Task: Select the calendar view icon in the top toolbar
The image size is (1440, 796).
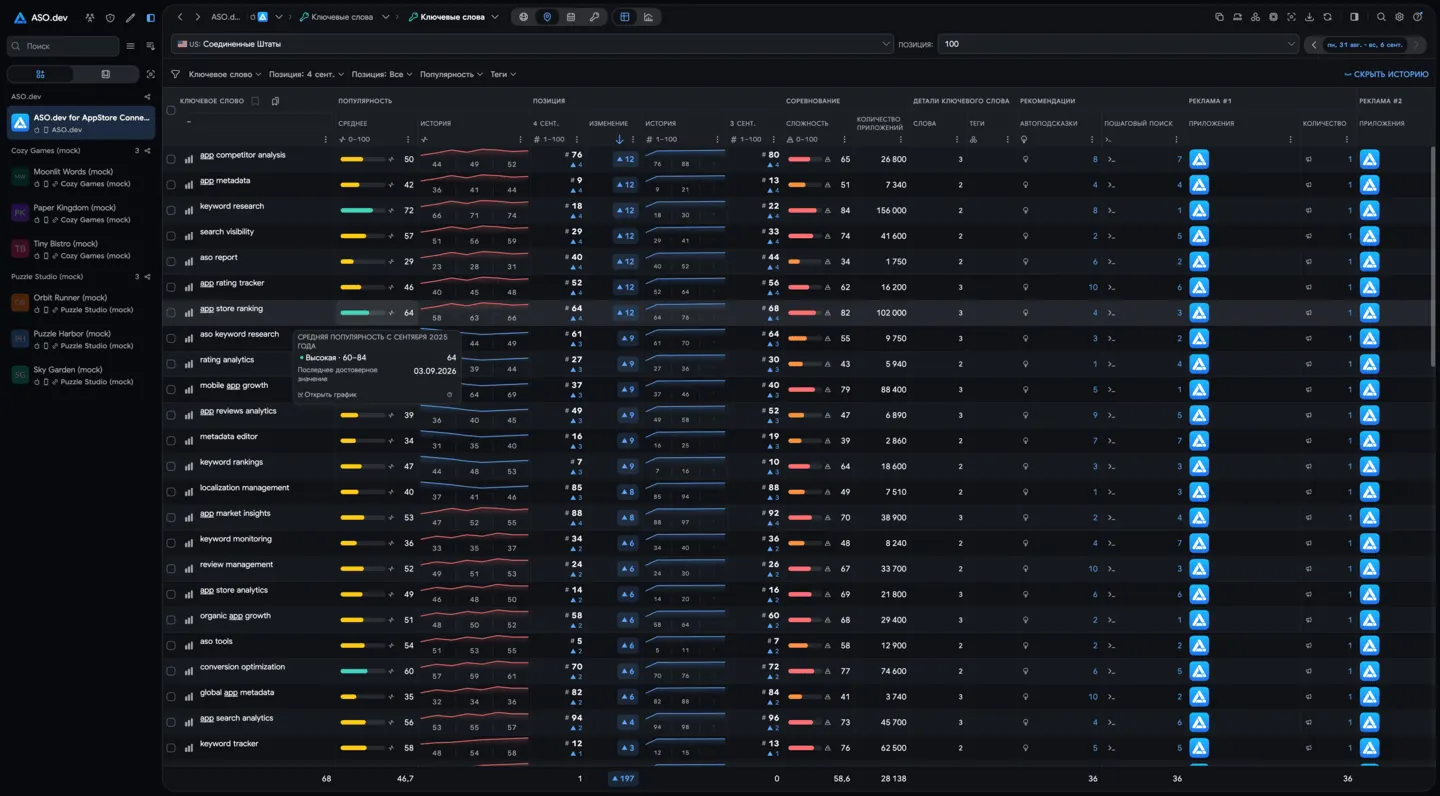Action: coord(570,17)
